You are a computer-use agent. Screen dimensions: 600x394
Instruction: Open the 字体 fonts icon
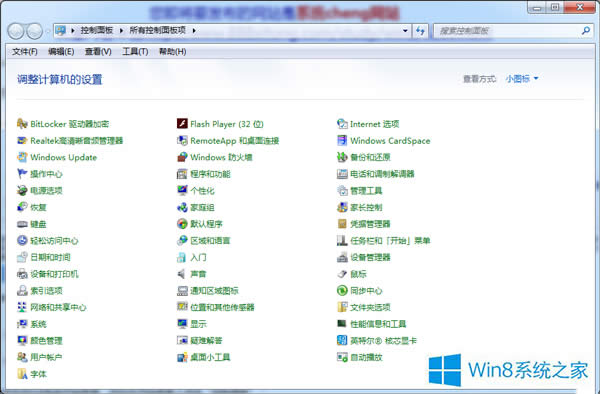click(x=22, y=374)
